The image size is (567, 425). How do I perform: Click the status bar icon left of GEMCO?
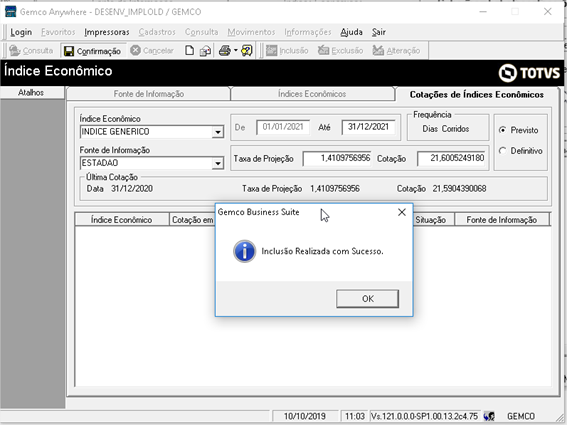pyautogui.click(x=489, y=416)
